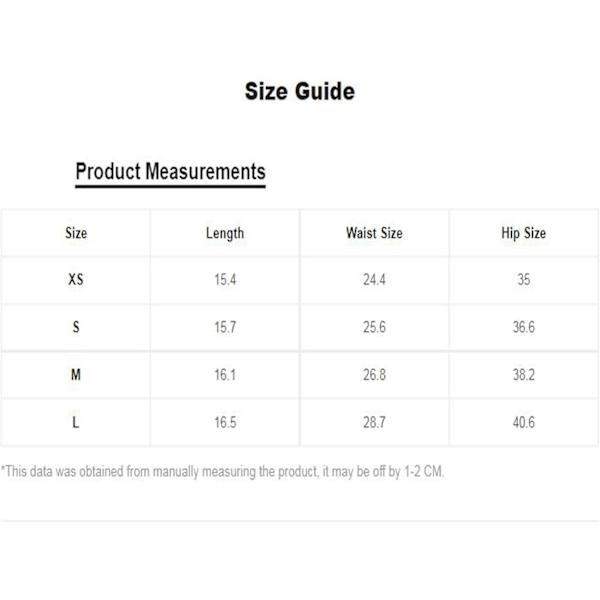
Task: Click L waist value 28.7
Action: coord(374,422)
